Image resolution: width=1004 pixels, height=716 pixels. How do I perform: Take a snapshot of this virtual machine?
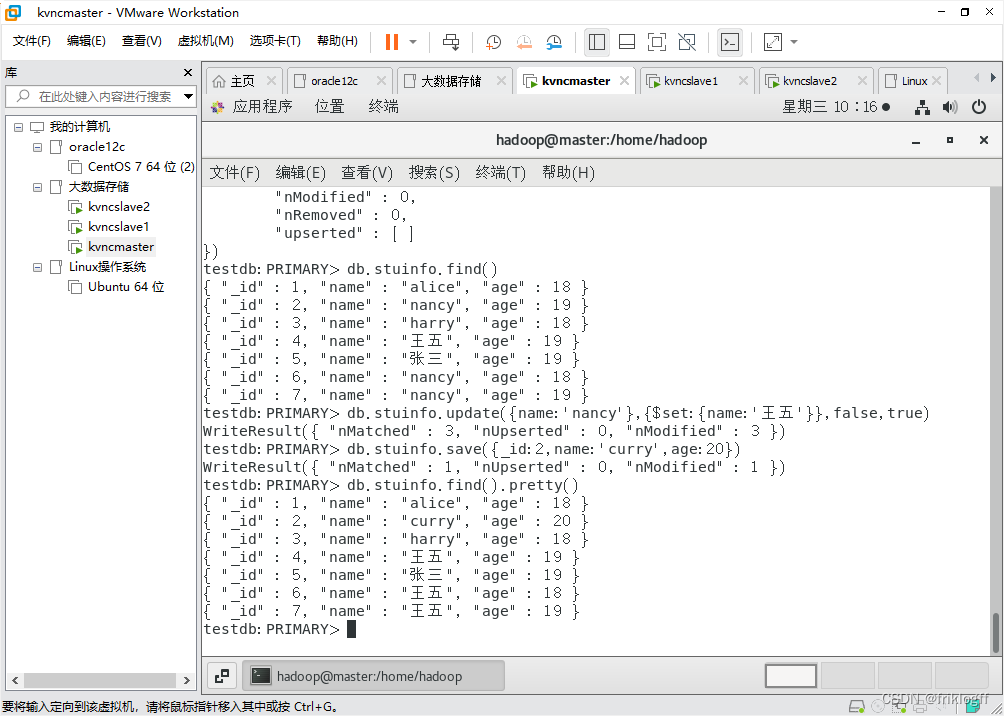493,42
